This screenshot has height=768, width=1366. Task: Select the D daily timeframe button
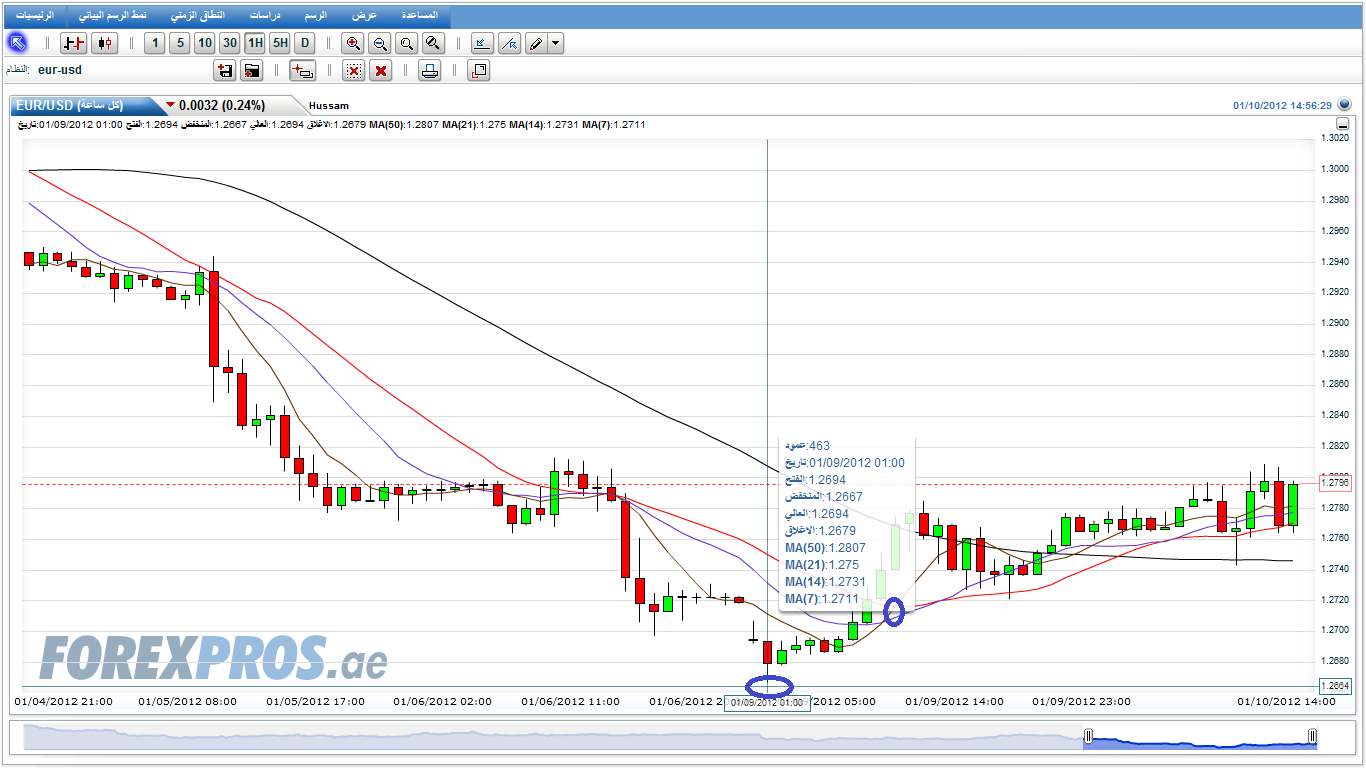click(305, 43)
